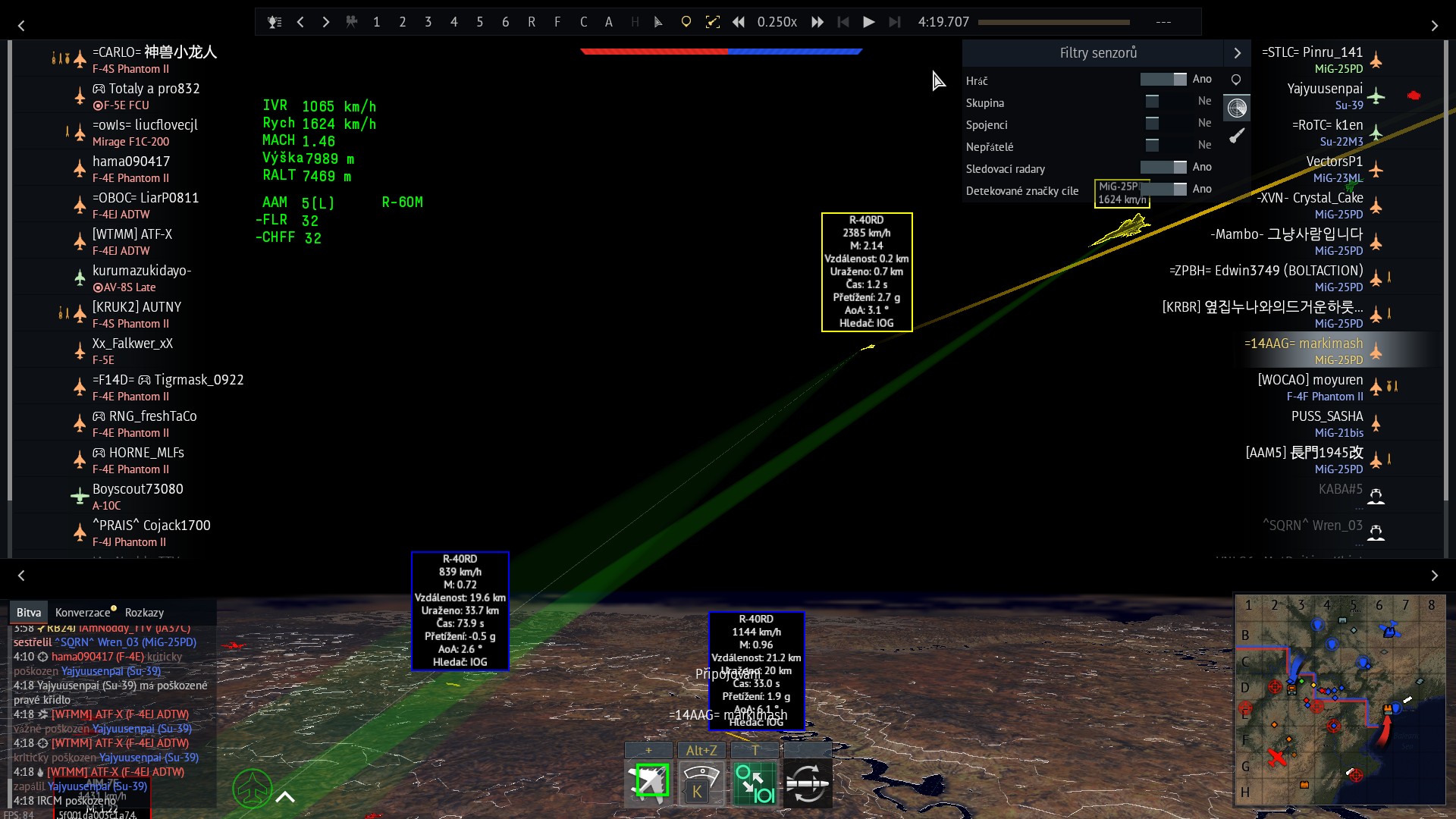Select the sensor globe icon in the filter panel
Image resolution: width=1456 pixels, height=819 pixels.
coord(1237,108)
